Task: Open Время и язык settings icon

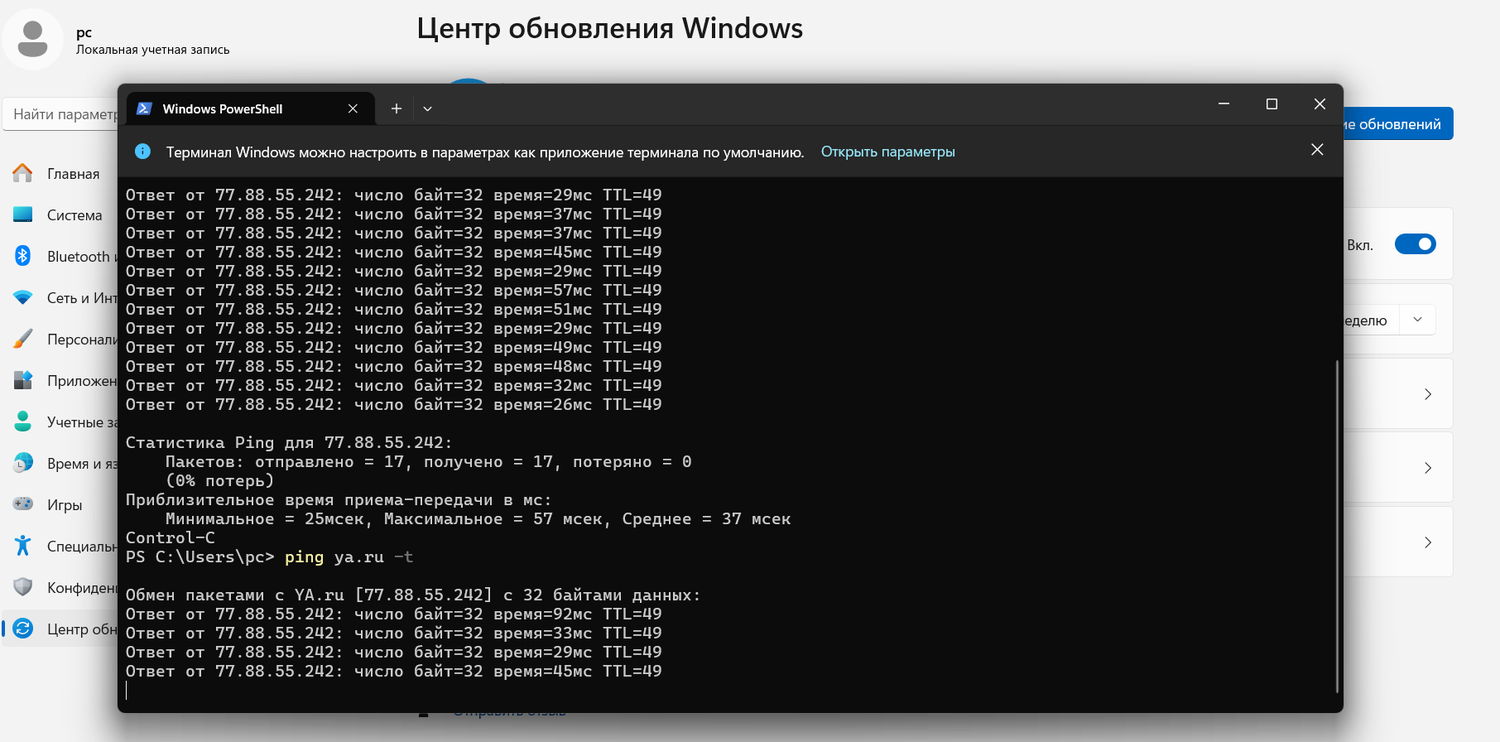Action: (x=23, y=462)
